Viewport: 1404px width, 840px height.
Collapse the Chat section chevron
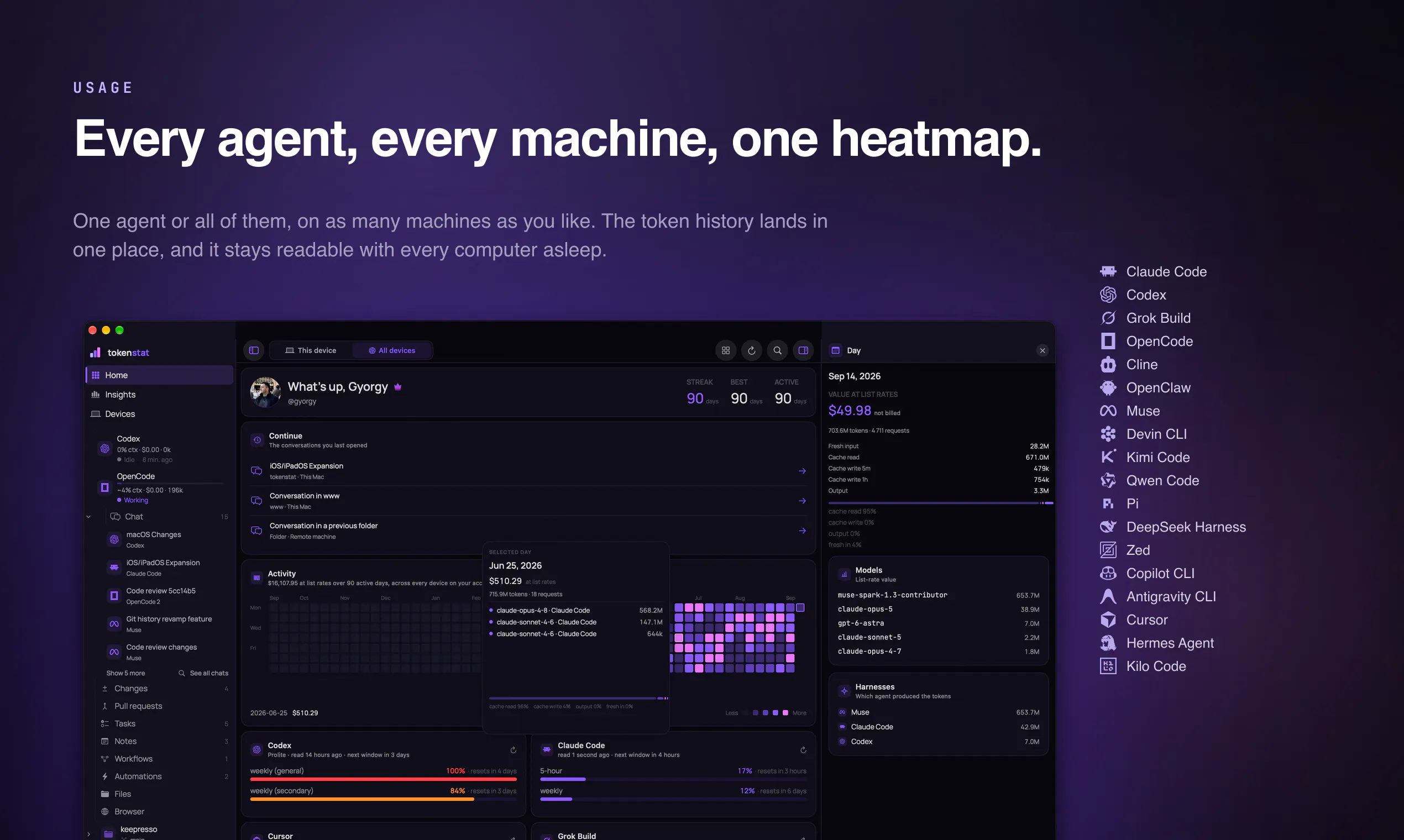point(88,517)
